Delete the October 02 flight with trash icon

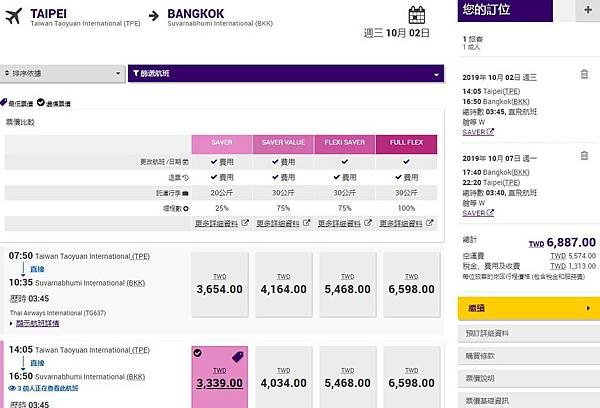pyautogui.click(x=584, y=74)
